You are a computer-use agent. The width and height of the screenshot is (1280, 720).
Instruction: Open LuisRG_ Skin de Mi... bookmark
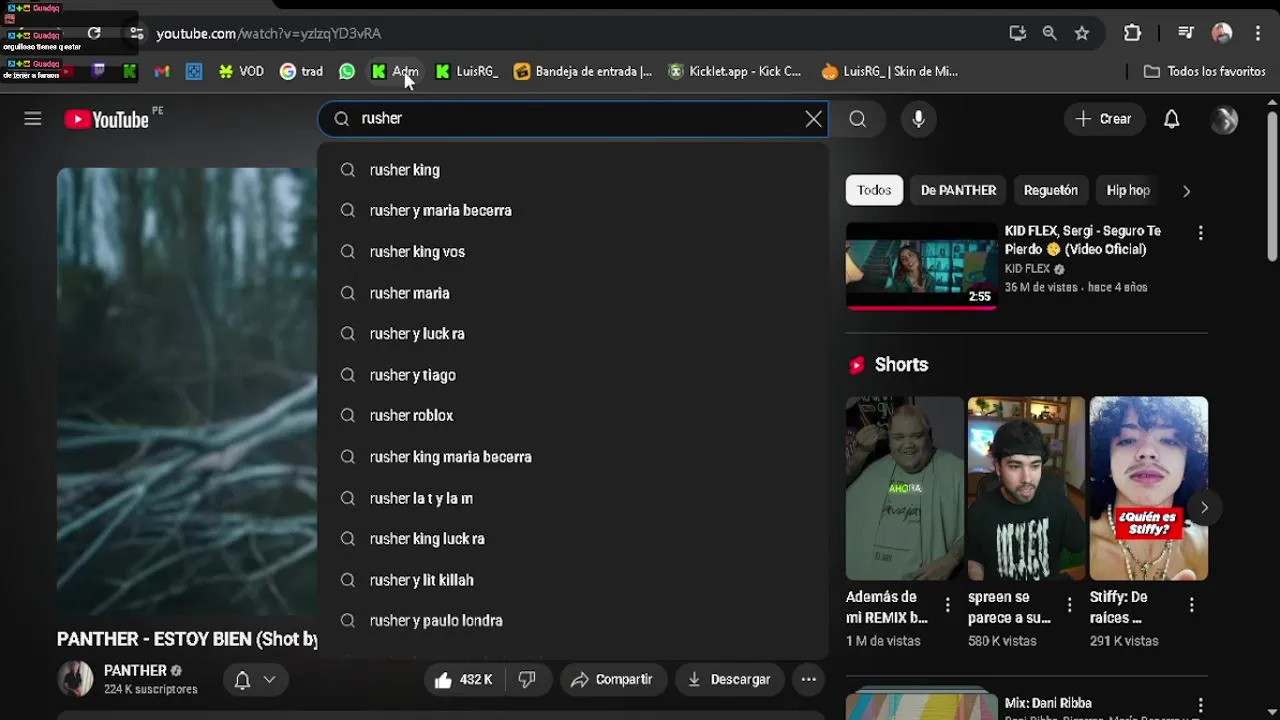(x=890, y=71)
